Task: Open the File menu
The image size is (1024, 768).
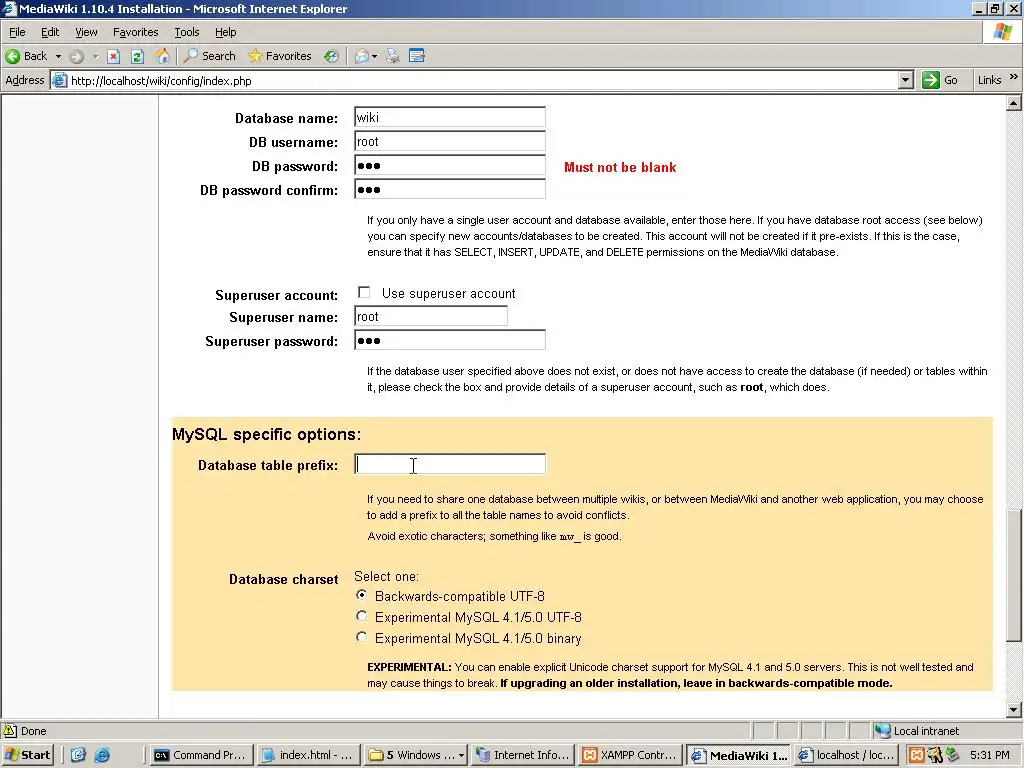Action: coord(17,32)
